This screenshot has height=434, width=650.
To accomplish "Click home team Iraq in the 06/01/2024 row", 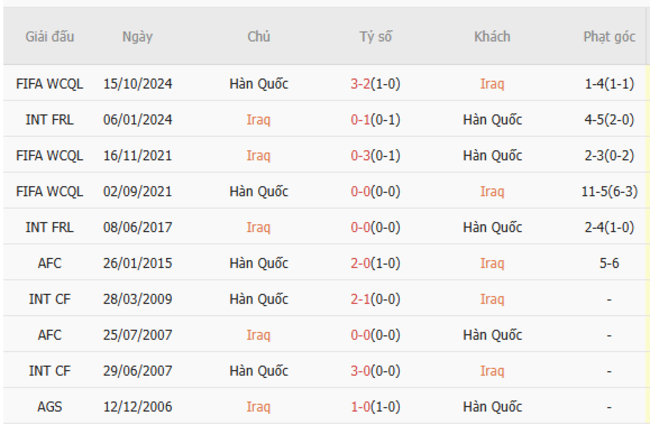I will pyautogui.click(x=258, y=120).
